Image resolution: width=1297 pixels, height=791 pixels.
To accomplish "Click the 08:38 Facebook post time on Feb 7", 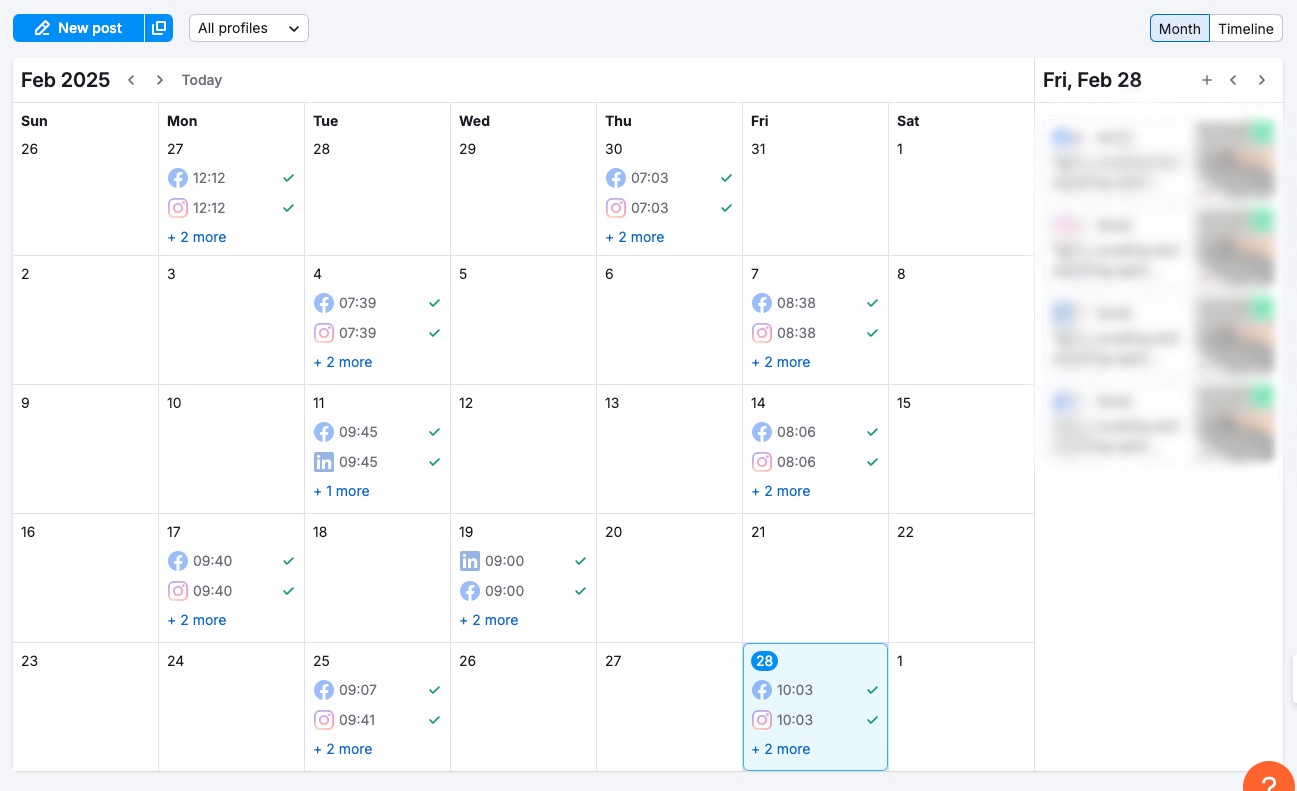I will [796, 303].
